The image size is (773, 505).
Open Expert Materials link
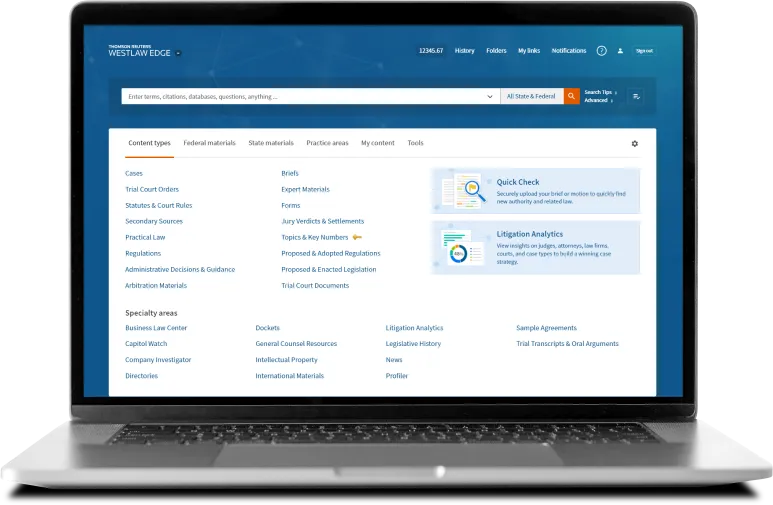[x=305, y=189]
